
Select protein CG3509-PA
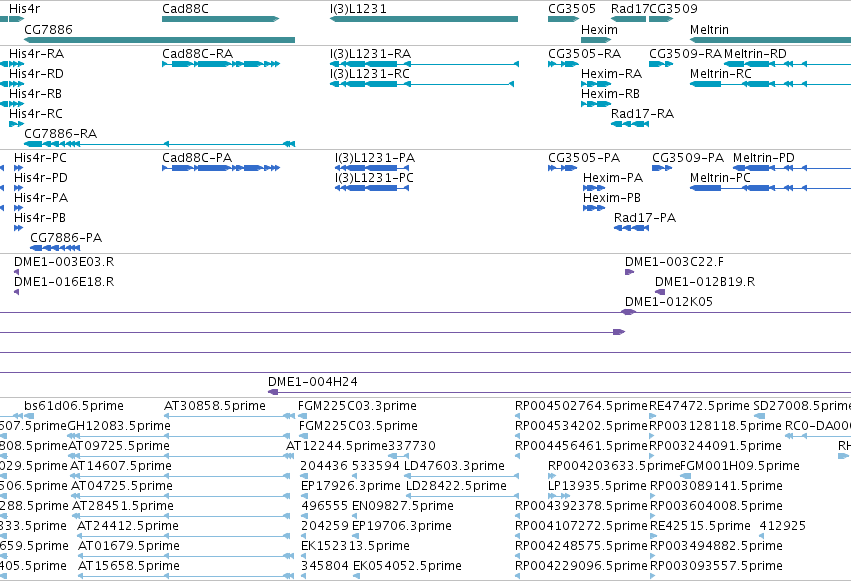(x=688, y=158)
